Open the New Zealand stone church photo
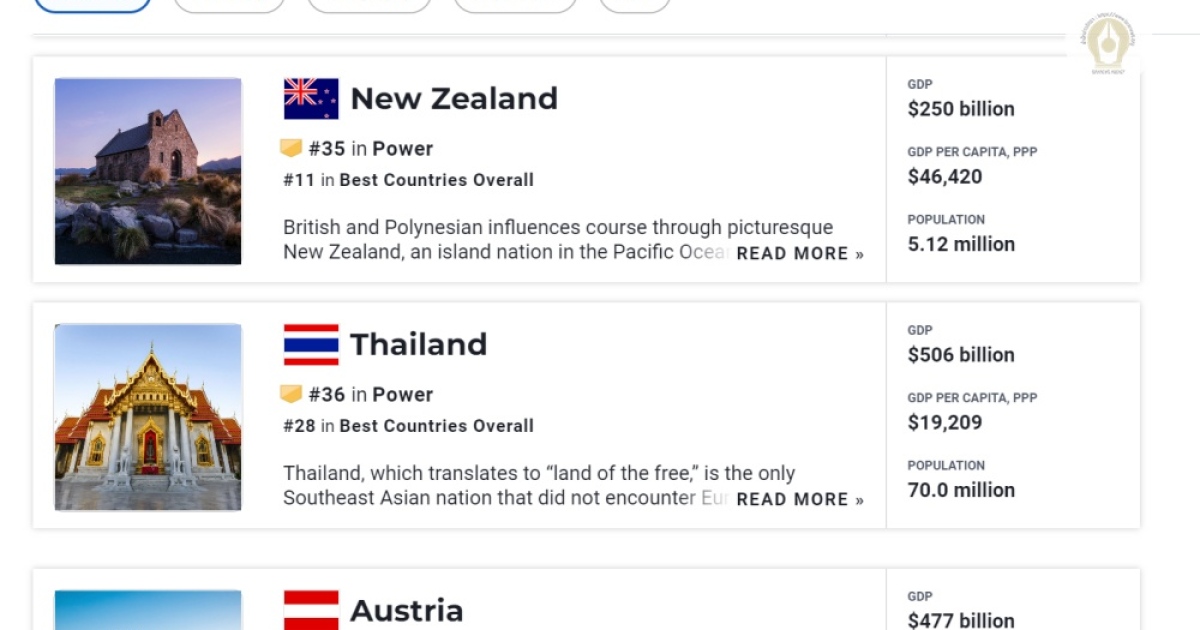 [x=148, y=171]
